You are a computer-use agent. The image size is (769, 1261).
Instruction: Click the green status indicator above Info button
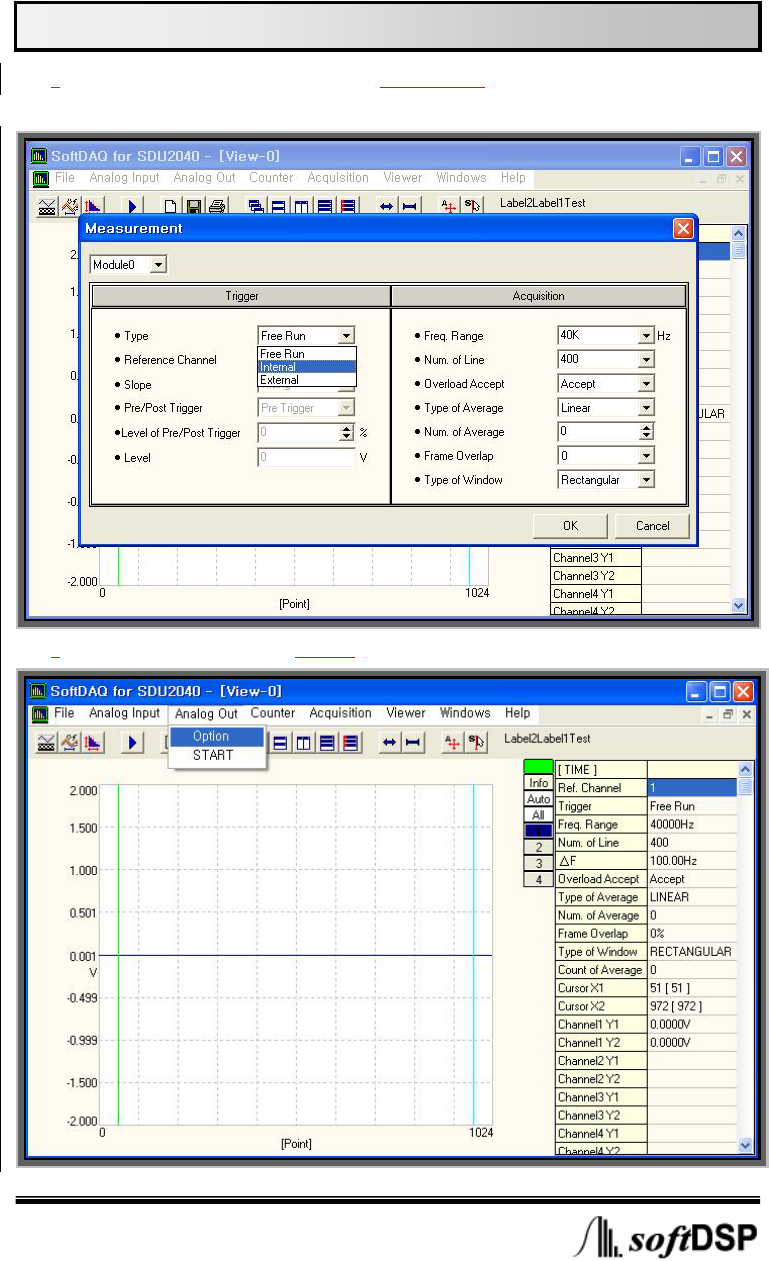coord(539,767)
